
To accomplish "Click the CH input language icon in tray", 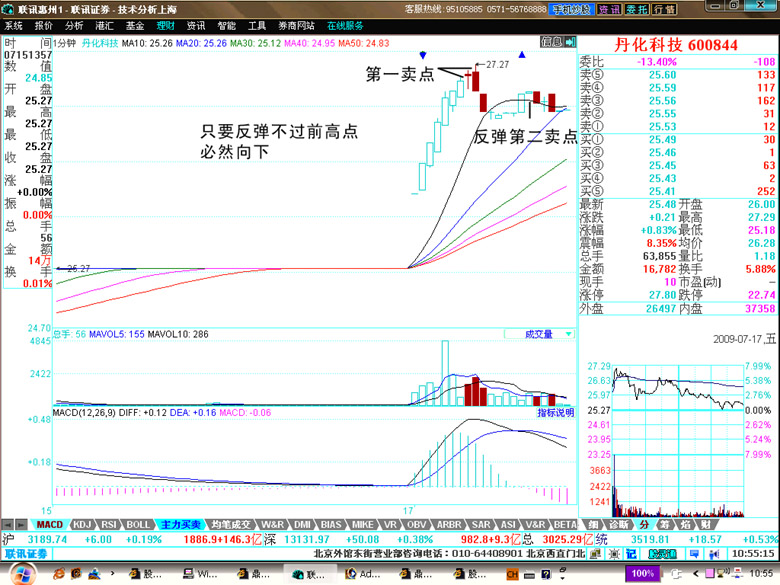I will [512, 575].
